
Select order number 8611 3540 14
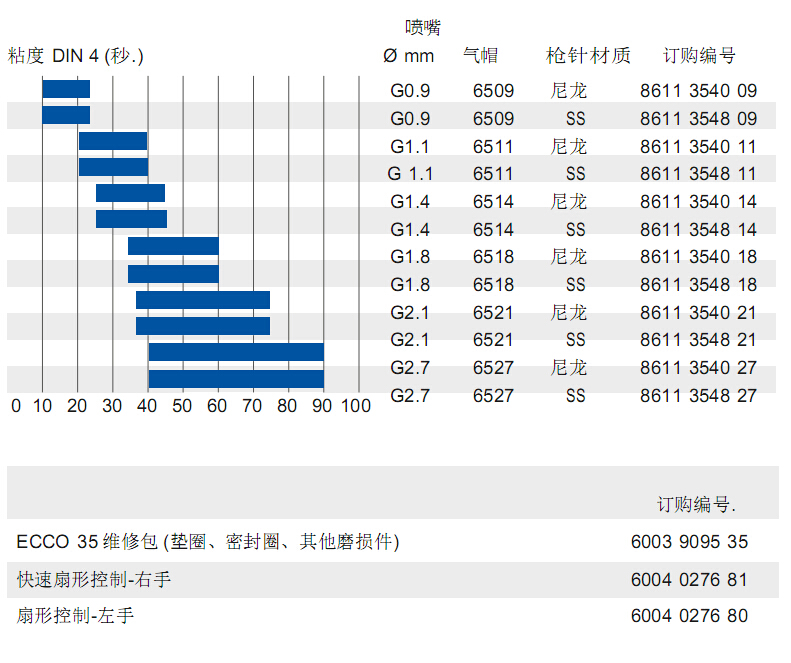[x=698, y=202]
